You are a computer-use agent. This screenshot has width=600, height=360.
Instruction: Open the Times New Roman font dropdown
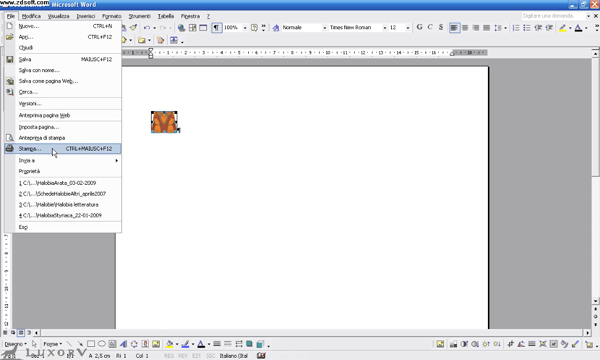385,28
